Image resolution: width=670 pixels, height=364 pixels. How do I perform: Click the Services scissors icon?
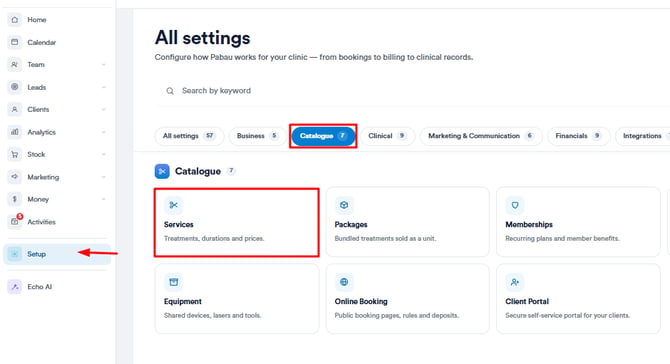point(173,205)
